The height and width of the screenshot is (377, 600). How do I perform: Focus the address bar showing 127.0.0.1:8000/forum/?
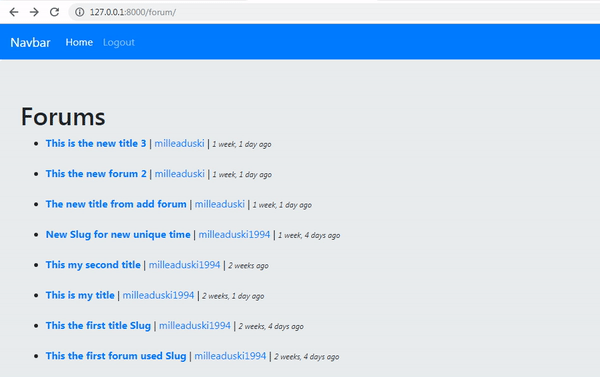[333, 12]
